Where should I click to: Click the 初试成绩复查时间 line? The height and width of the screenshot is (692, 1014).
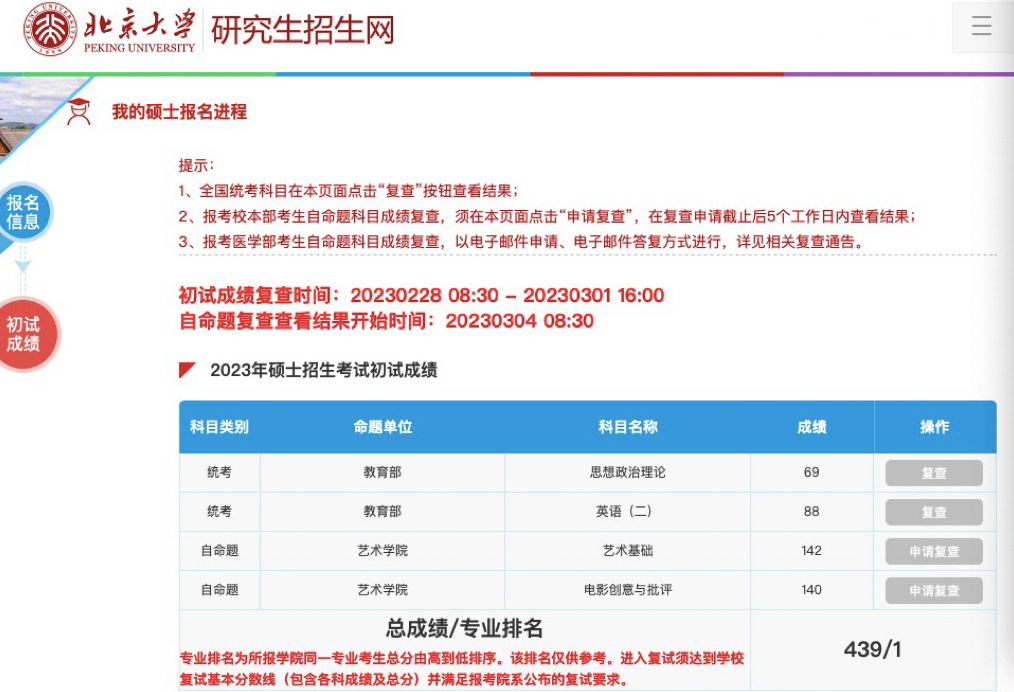point(422,296)
